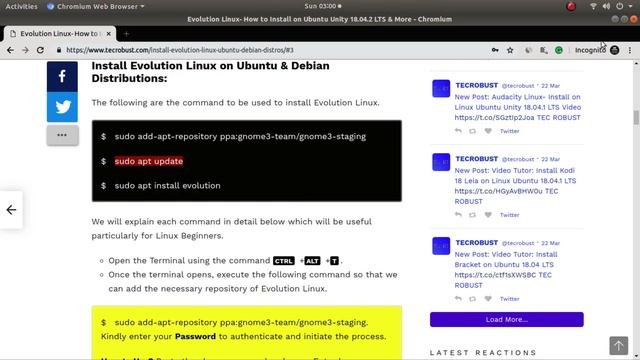Select the Evolution Linux browser tab
640x360 pixels.
click(60, 34)
